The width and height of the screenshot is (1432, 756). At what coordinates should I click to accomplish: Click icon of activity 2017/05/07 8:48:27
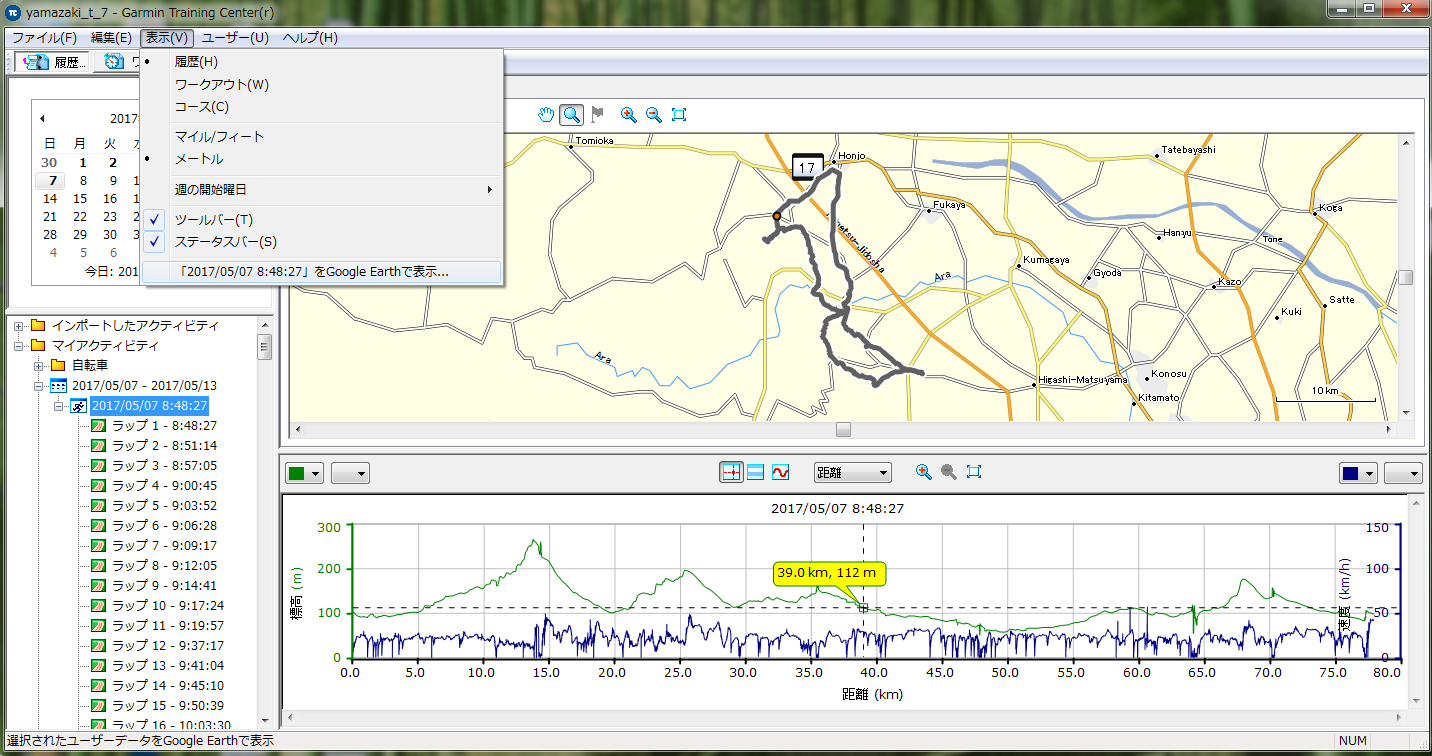(78, 406)
